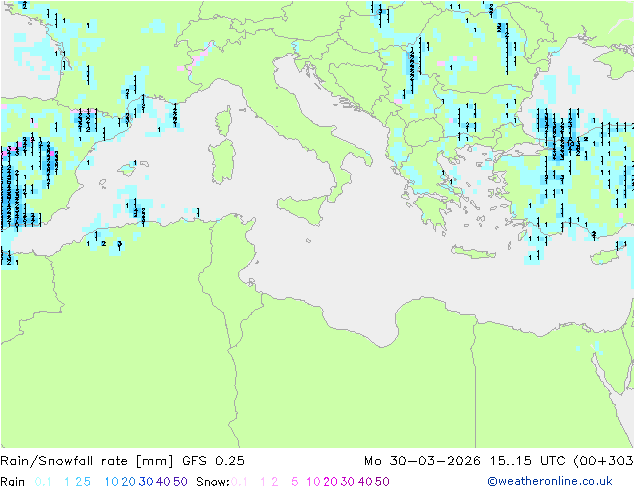The height and width of the screenshot is (490, 634).
Task: Select the 'GFS 0.25' model label
Action: 213,461
